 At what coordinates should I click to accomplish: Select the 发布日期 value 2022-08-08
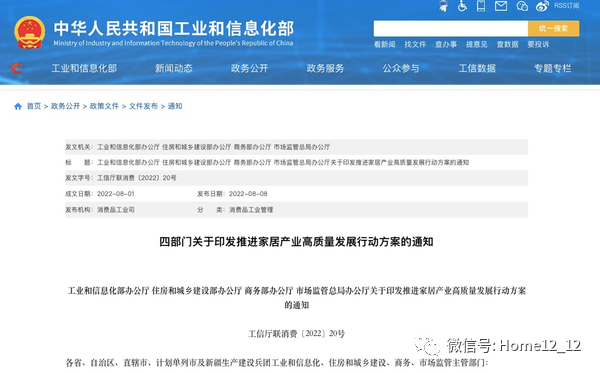[248, 194]
